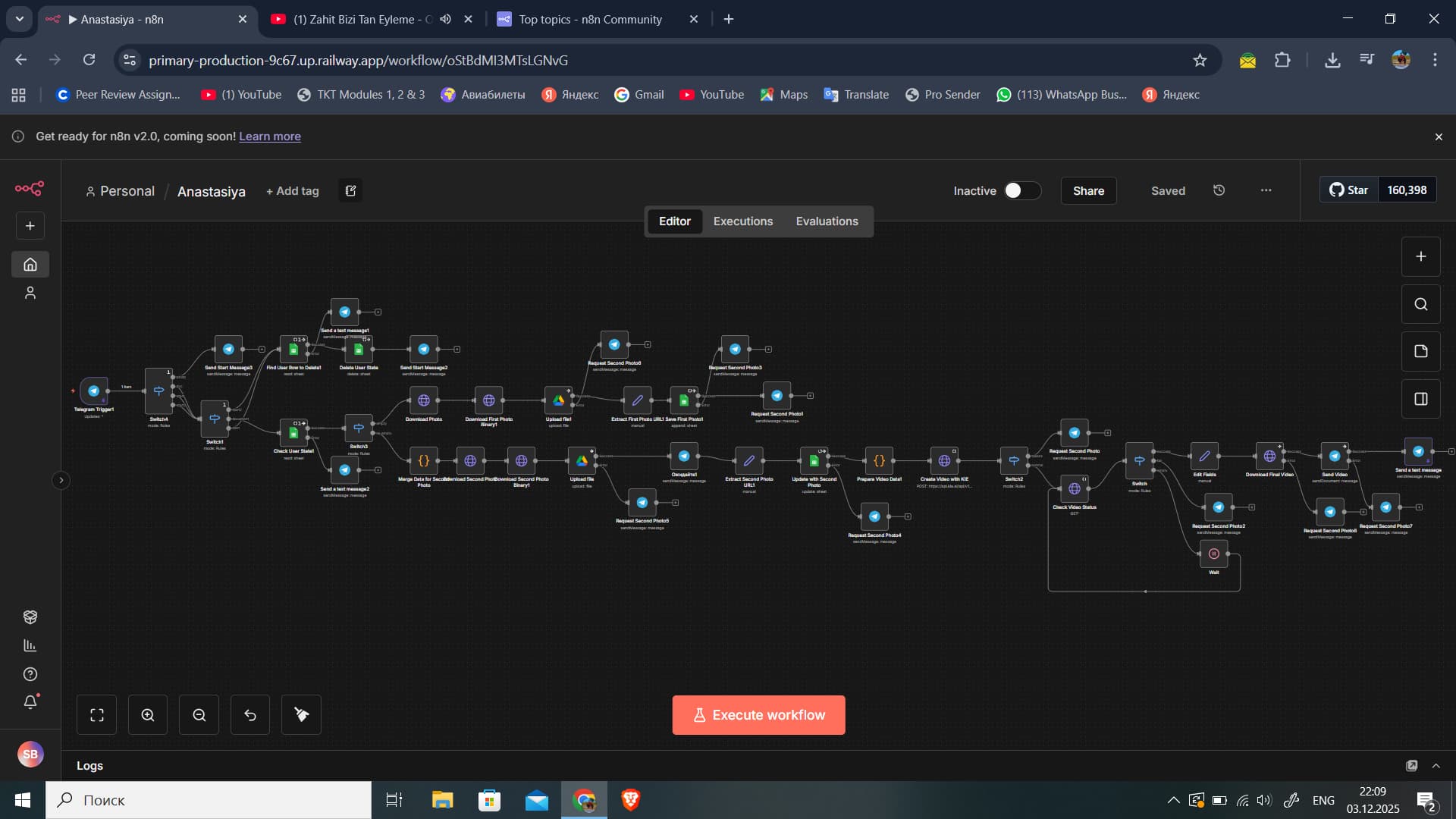Expand the Logs panel chevron

pos(1436,766)
